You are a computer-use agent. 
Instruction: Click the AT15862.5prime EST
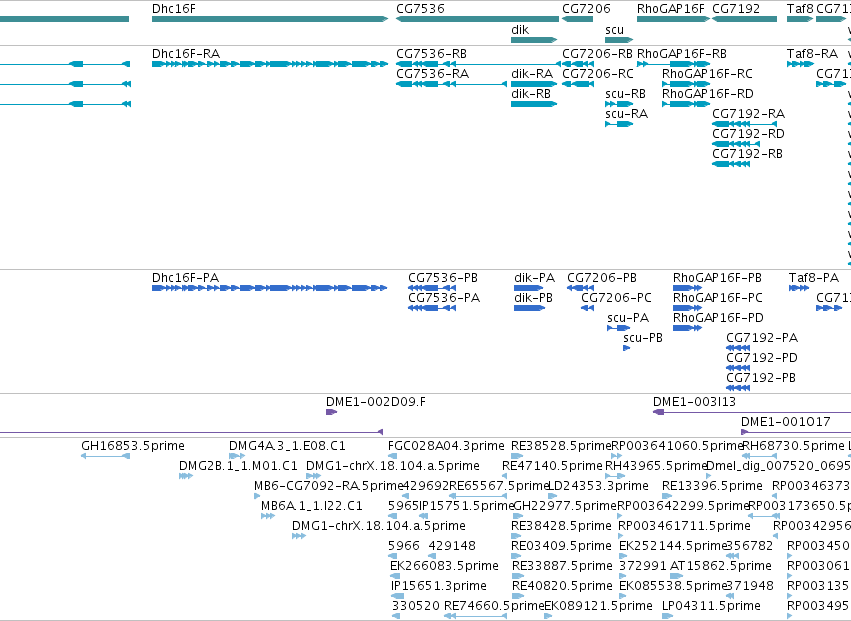(x=677, y=577)
